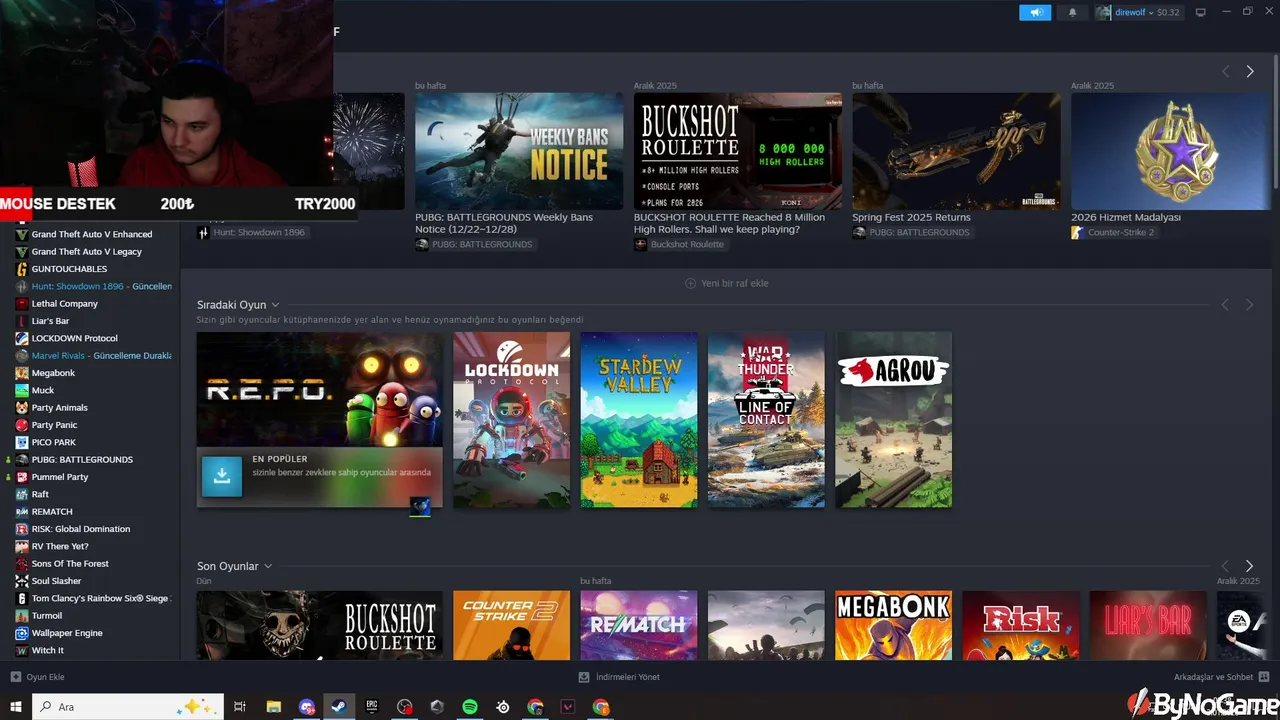Open Megabonk recent game cover
This screenshot has height=720, width=1280.
point(894,625)
